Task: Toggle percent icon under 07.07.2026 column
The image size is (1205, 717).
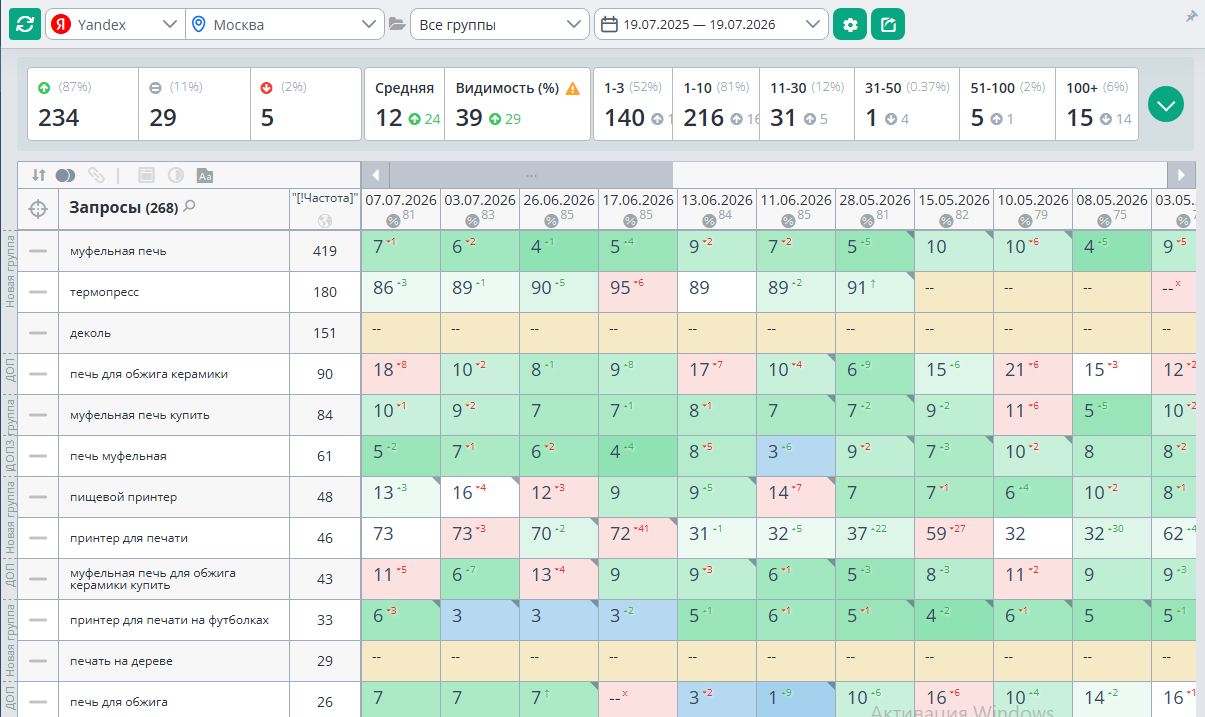Action: point(393,221)
